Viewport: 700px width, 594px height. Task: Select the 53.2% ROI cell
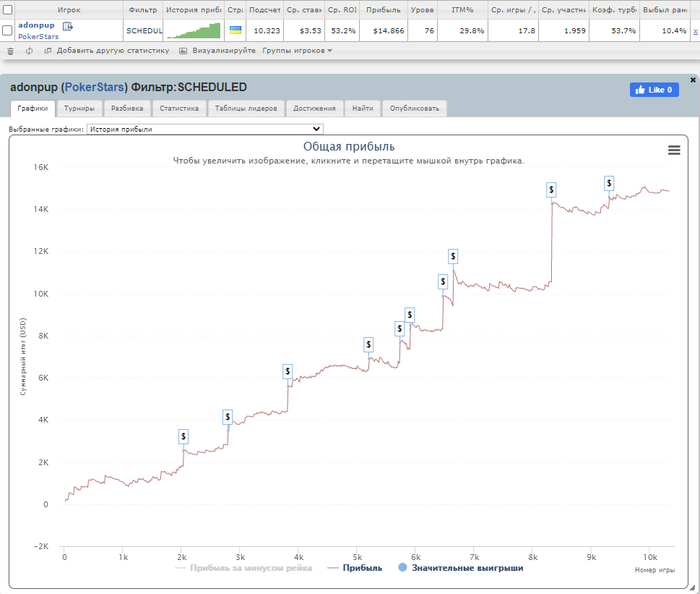(342, 31)
